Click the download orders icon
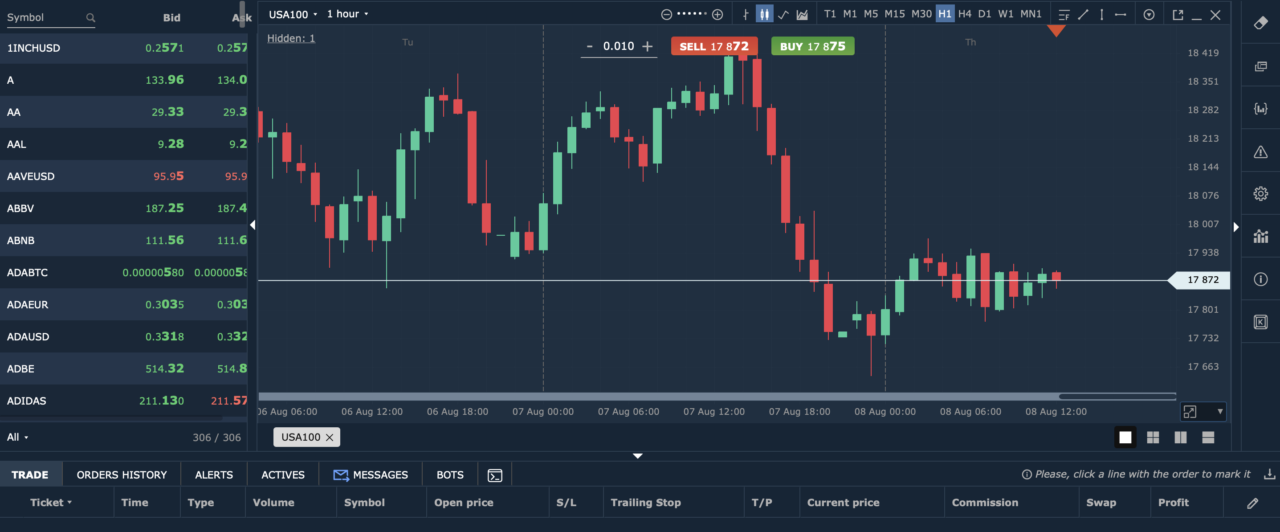 tap(1270, 474)
